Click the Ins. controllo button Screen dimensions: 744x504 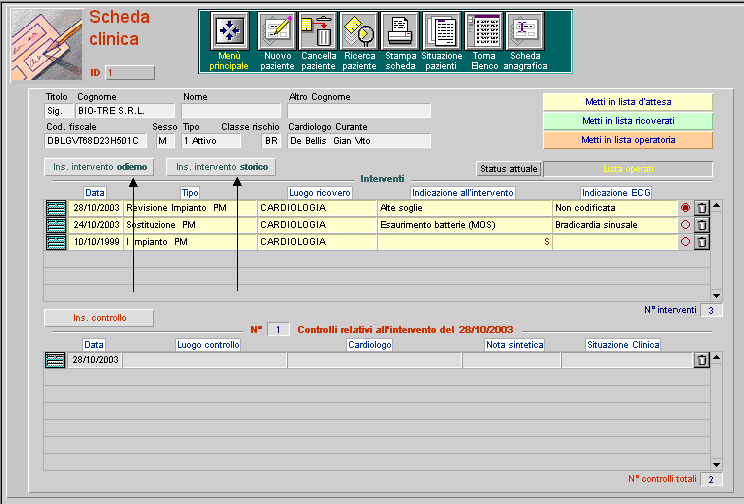tap(99, 318)
